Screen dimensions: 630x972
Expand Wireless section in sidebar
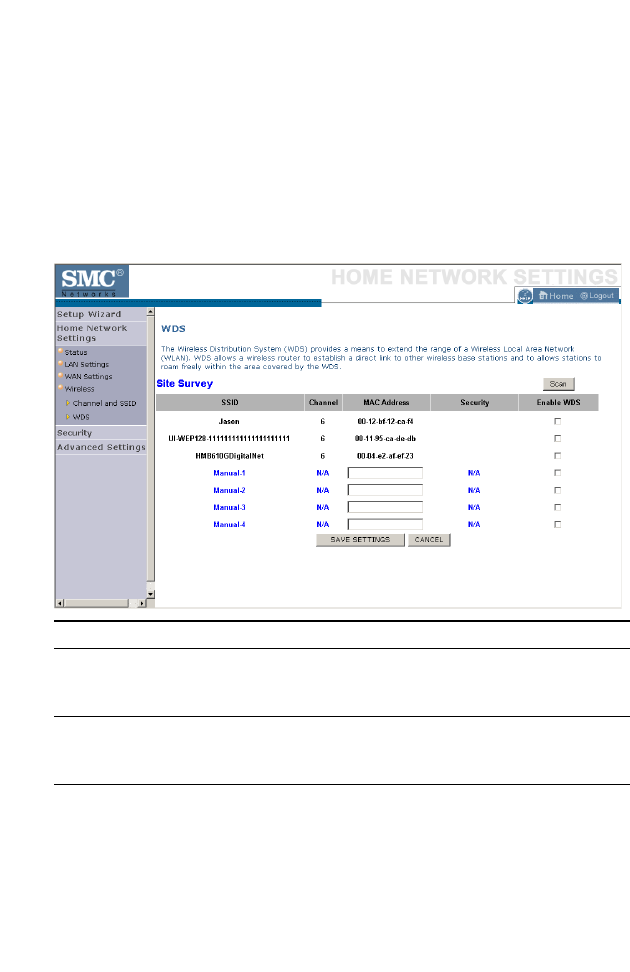79,389
